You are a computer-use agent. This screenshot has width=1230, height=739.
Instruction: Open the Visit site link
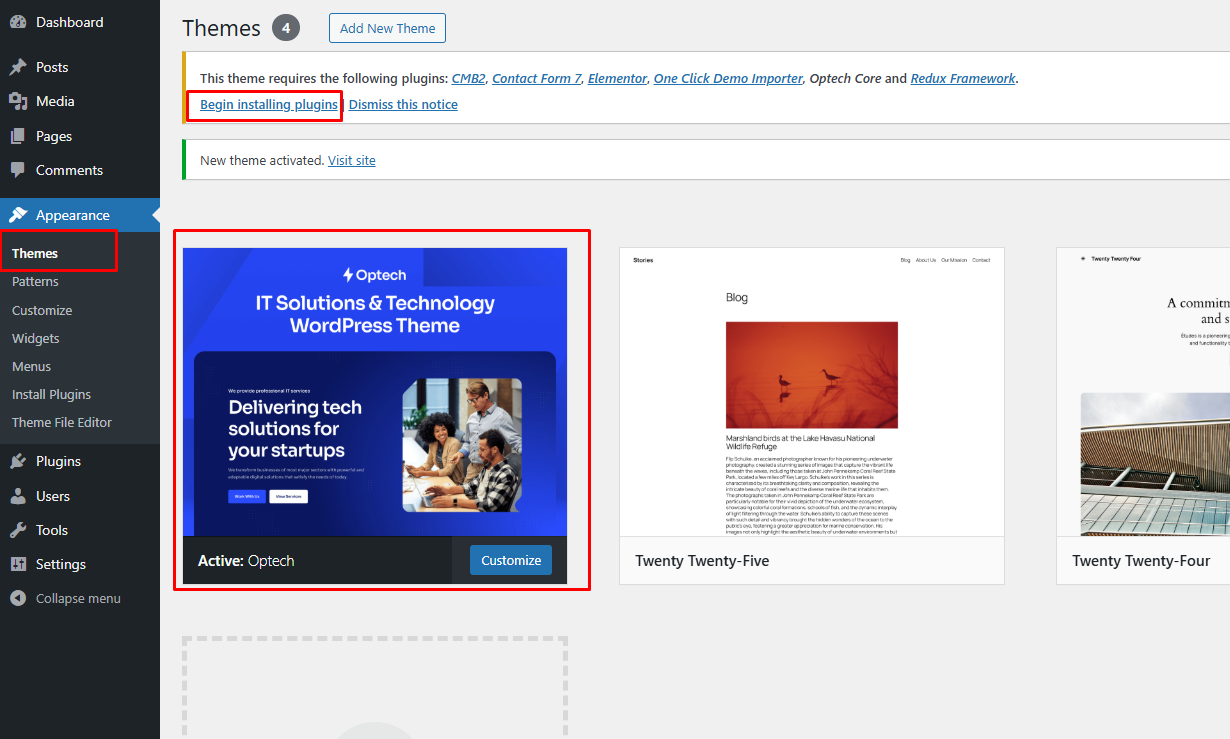352,160
